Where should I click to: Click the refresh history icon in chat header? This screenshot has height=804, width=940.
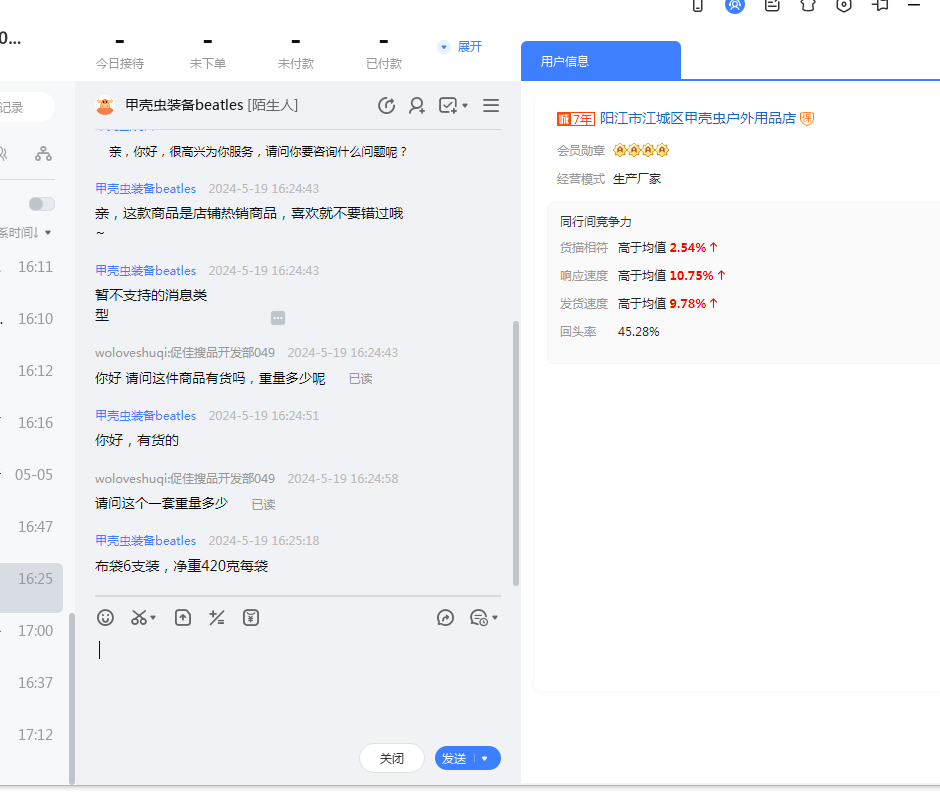(386, 106)
